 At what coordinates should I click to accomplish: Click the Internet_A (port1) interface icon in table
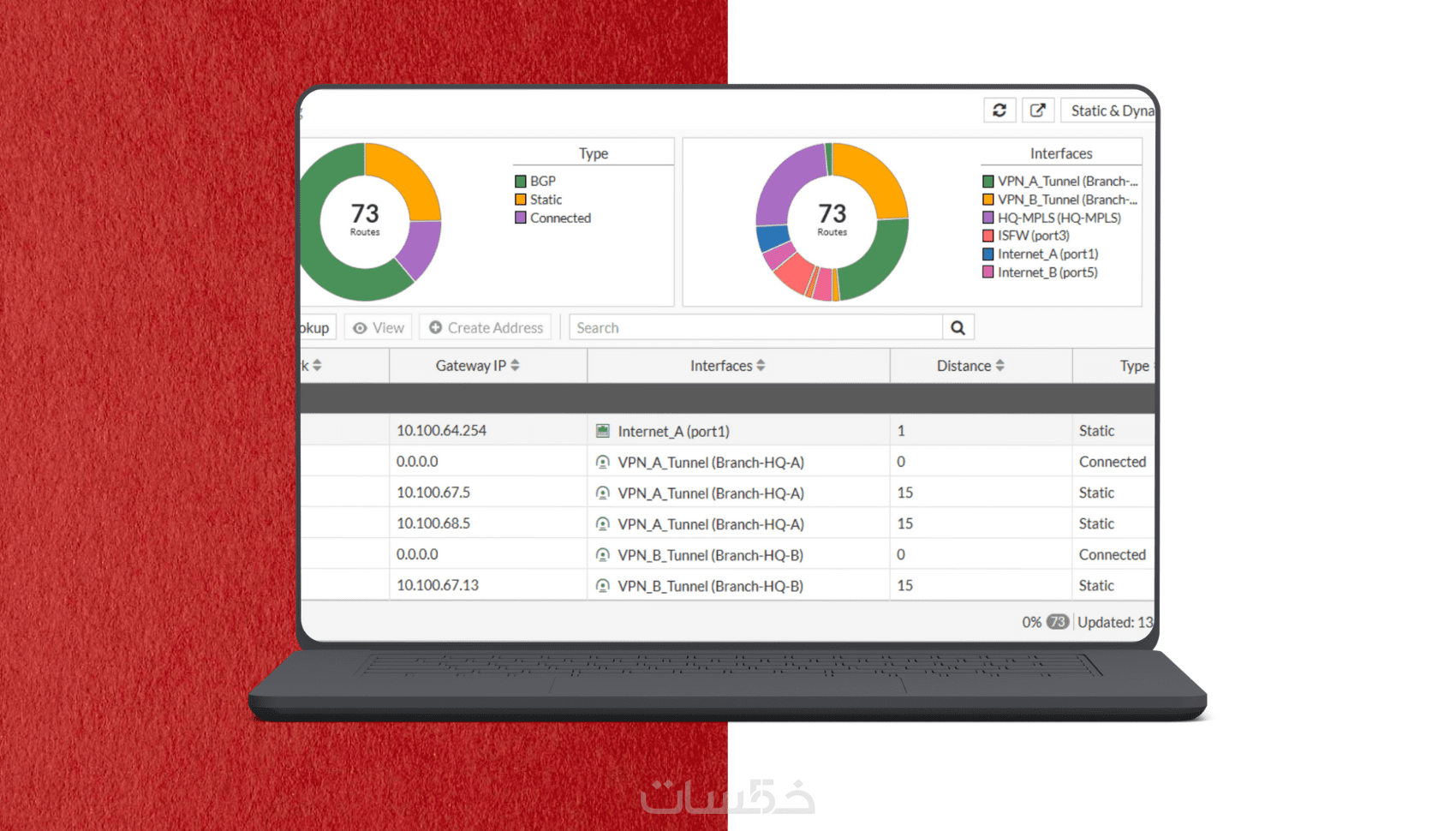603,431
